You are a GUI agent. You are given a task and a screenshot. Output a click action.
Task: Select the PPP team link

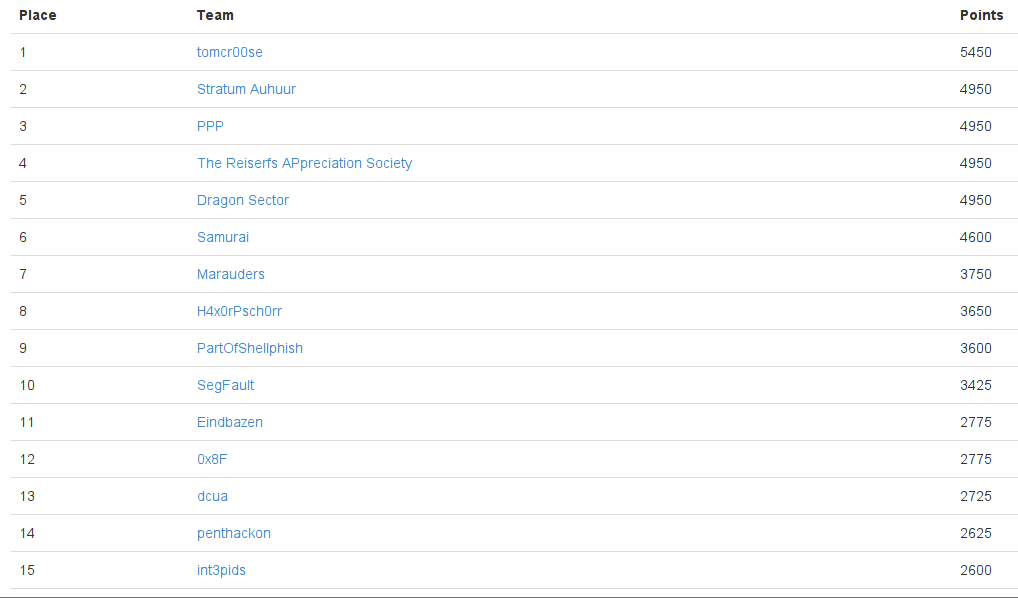click(210, 126)
